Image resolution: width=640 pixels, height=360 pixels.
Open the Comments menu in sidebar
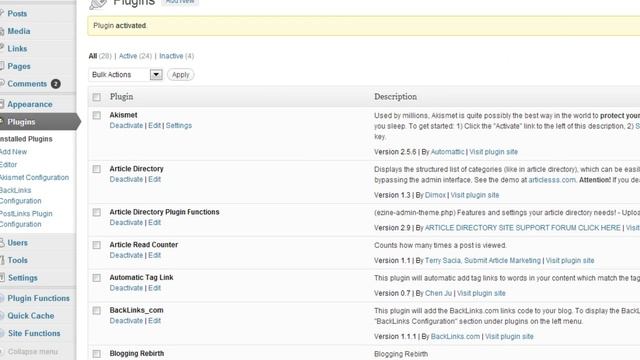pos(27,84)
